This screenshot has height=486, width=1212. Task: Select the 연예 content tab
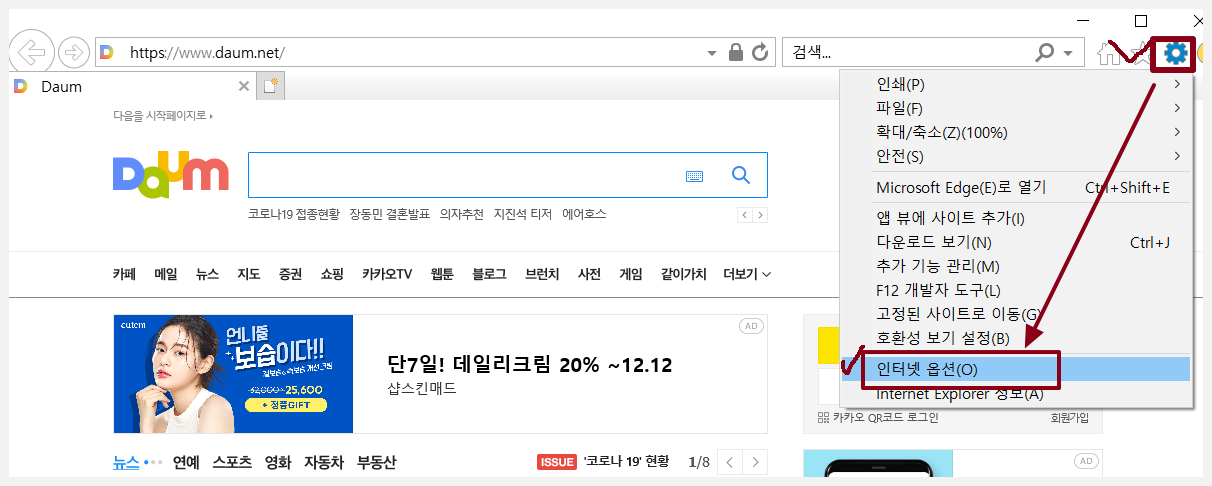[186, 462]
